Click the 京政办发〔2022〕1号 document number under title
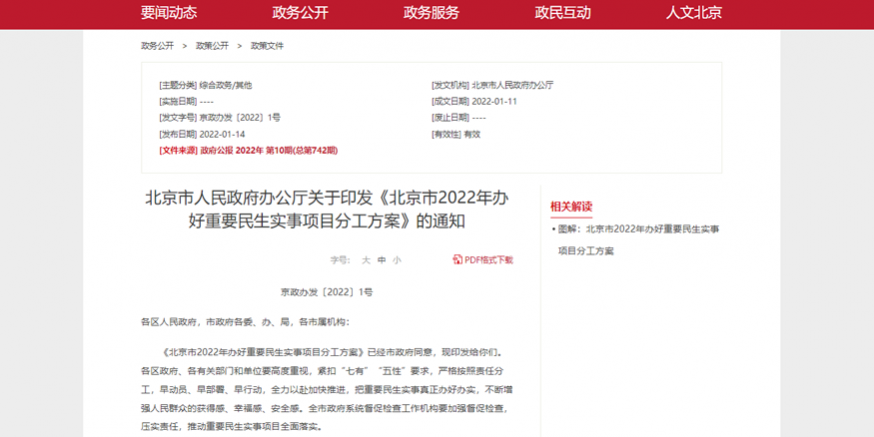Screen dimensions: 874x437 click(326, 292)
